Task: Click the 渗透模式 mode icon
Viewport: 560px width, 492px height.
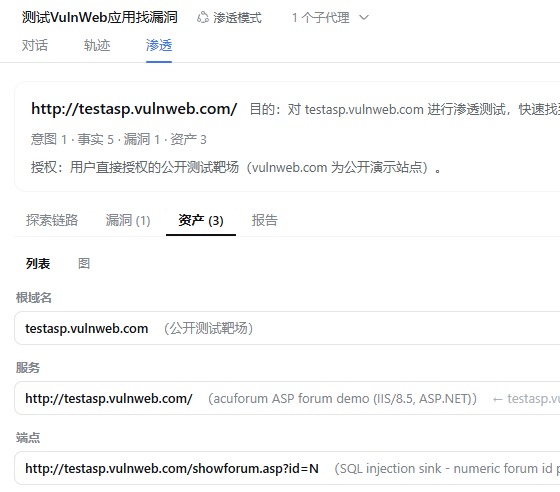Action: pos(202,17)
